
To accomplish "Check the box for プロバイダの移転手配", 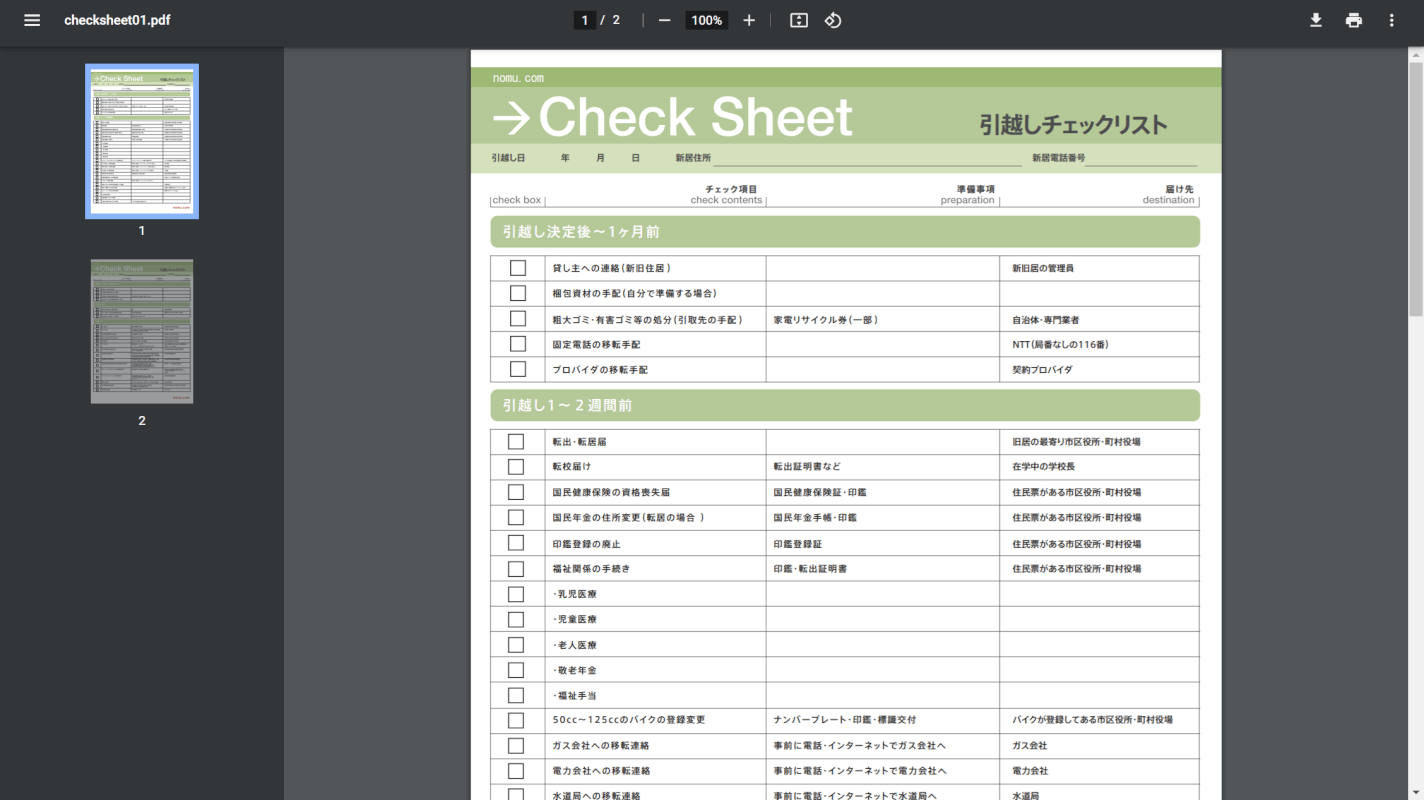I will [517, 369].
